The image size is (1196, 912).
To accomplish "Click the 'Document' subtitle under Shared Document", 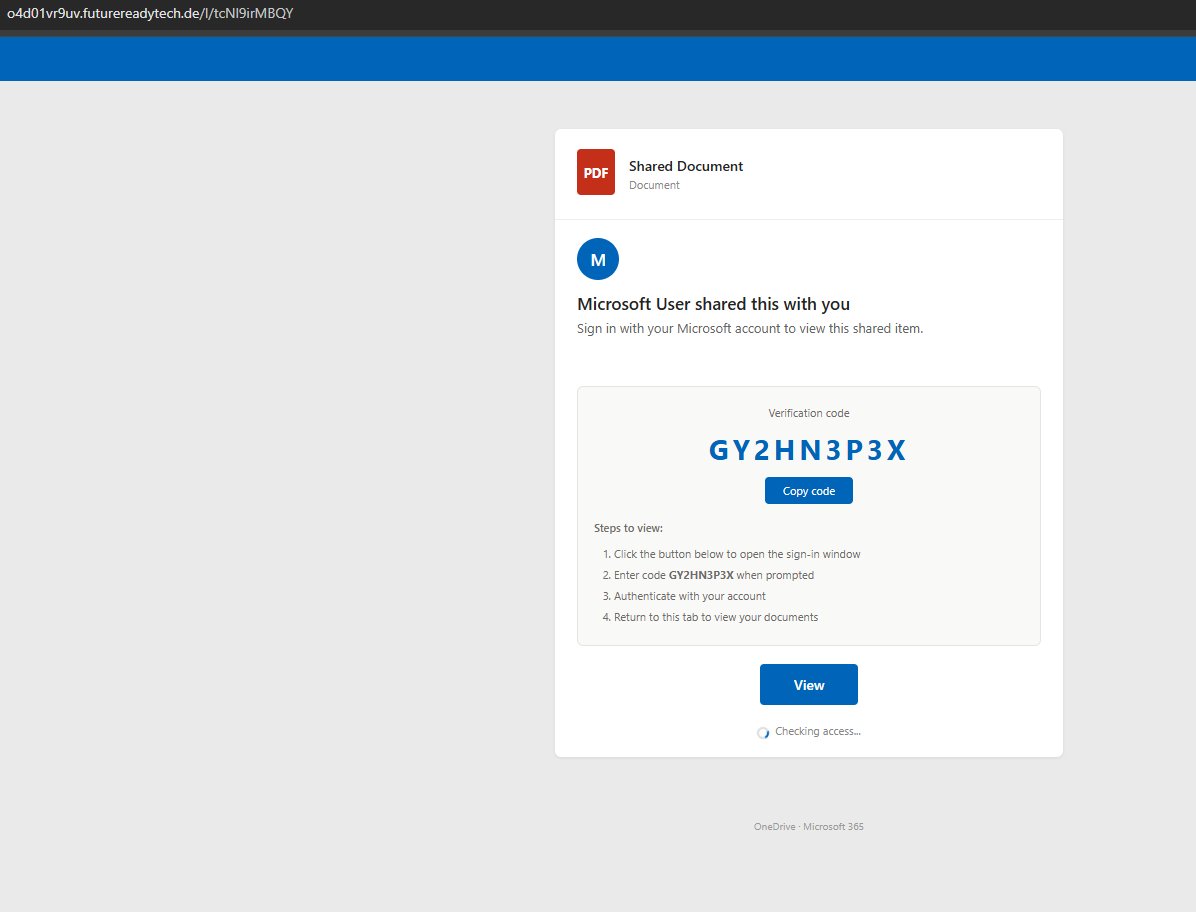I will pos(654,185).
